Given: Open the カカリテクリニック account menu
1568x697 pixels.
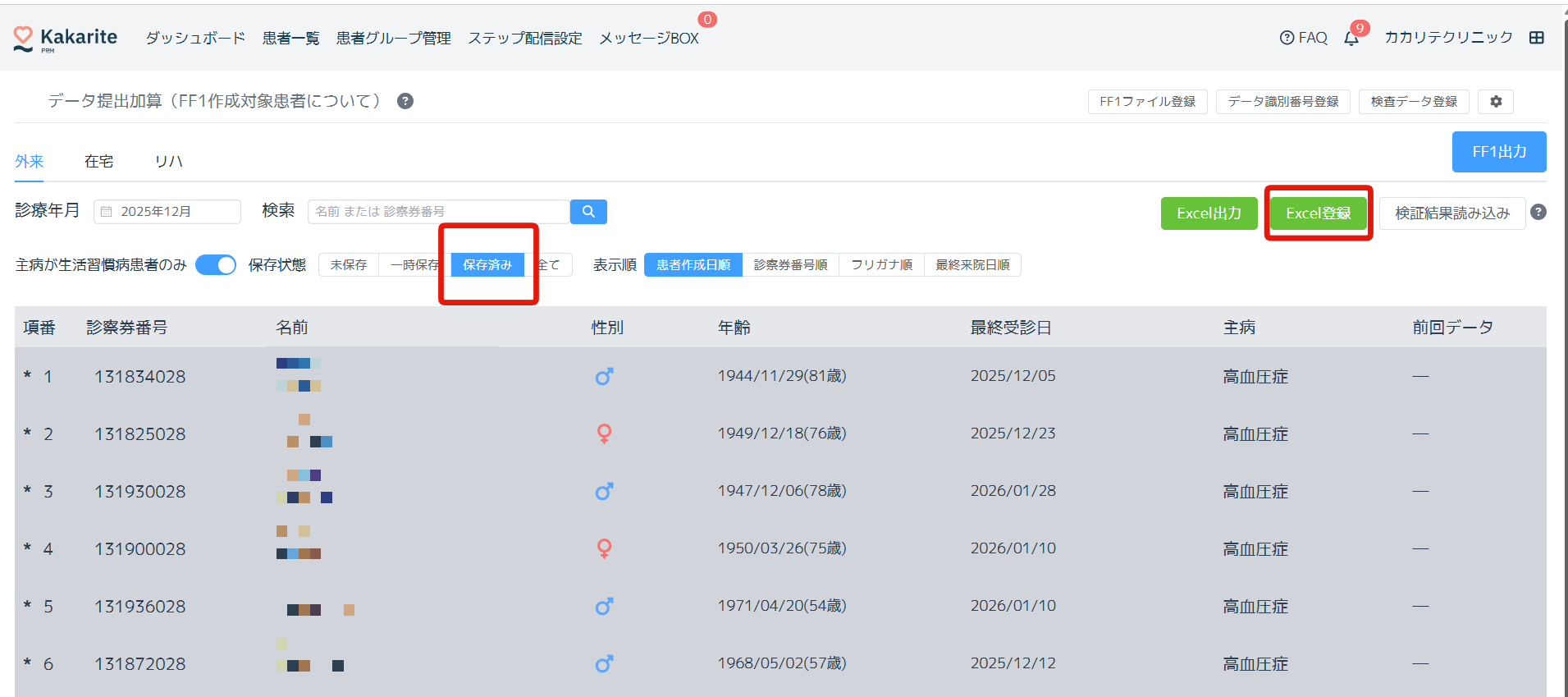Looking at the screenshot, I should pyautogui.click(x=1448, y=38).
